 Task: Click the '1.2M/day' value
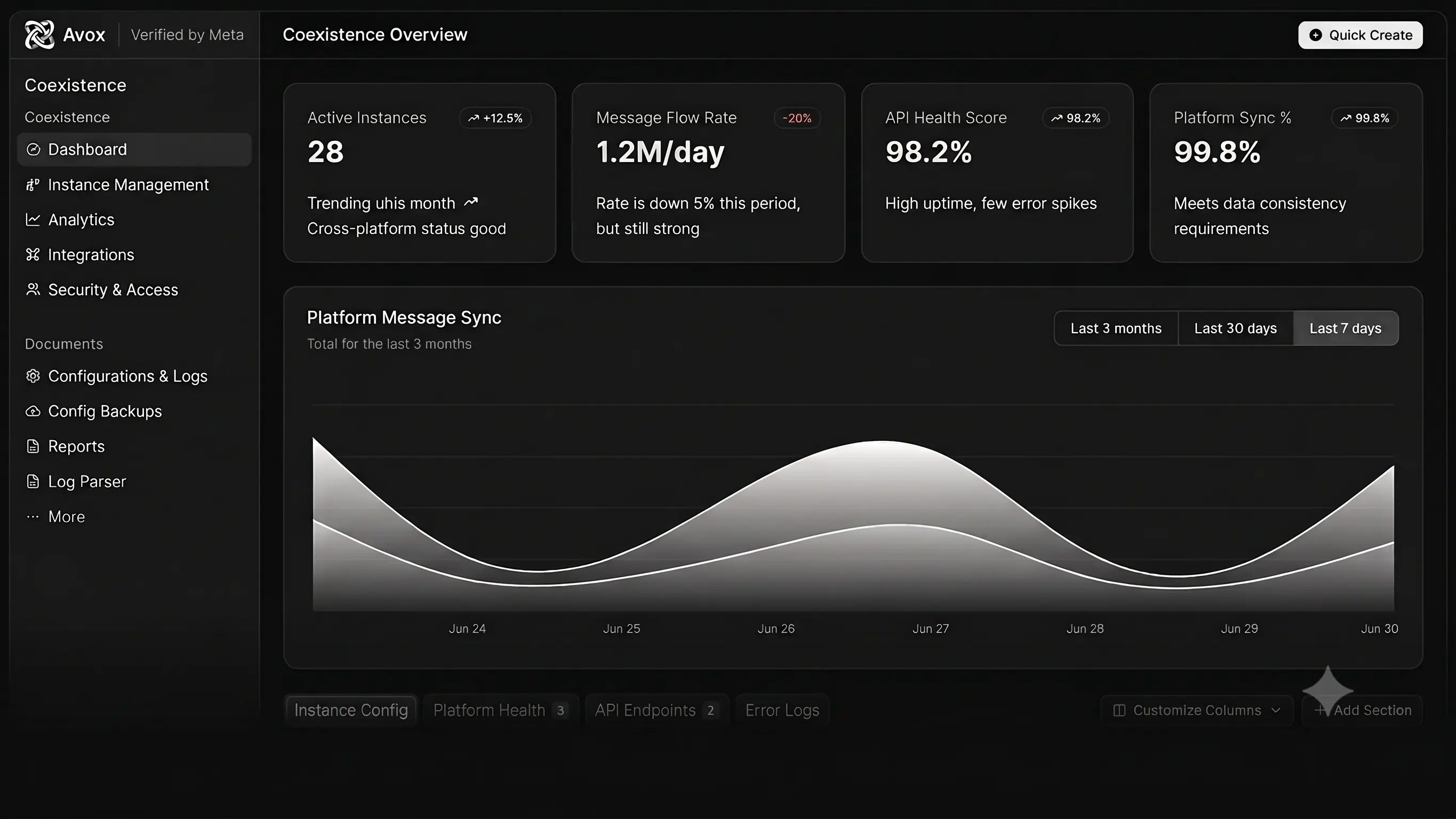tap(660, 152)
